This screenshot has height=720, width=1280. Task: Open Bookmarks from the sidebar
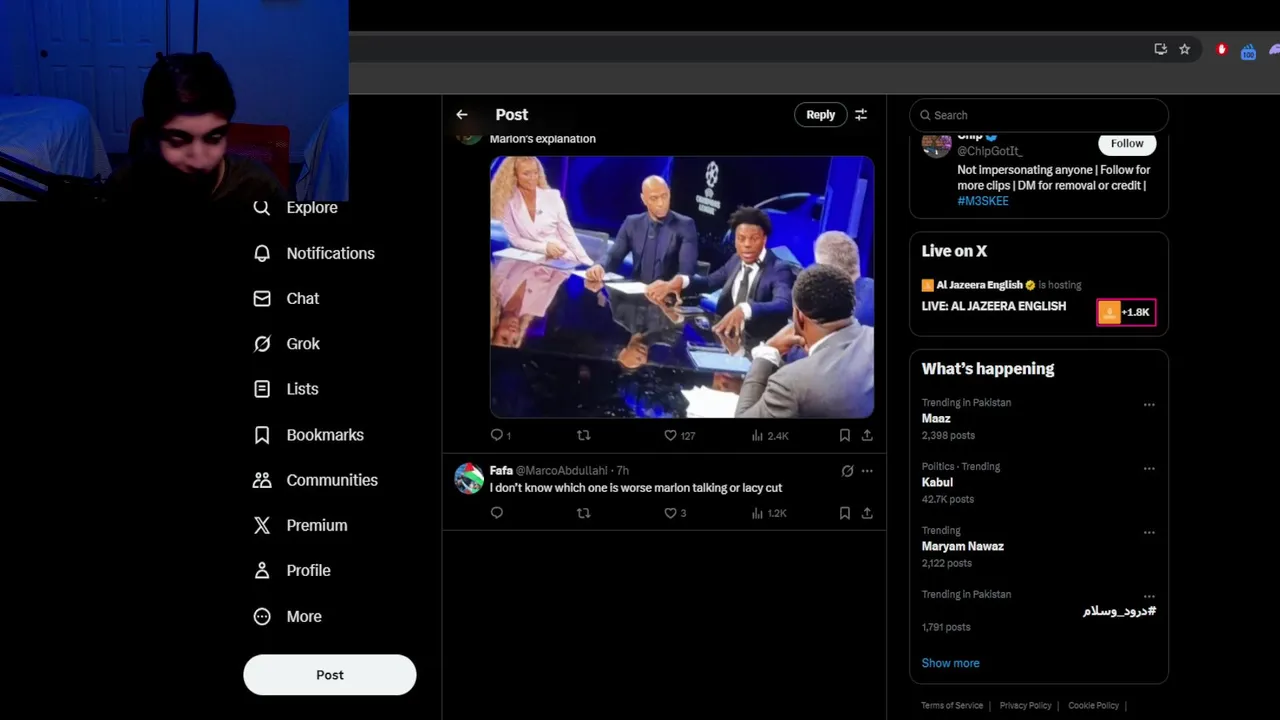[324, 435]
